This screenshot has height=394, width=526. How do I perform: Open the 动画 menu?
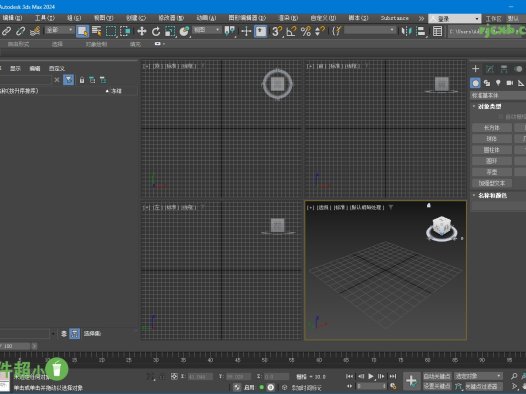click(x=206, y=18)
